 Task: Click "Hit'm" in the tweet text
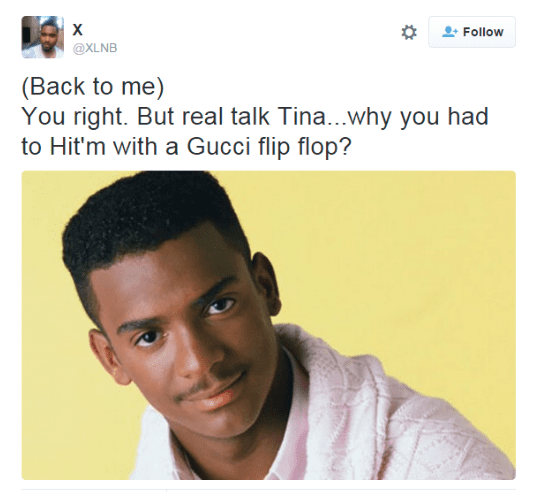point(77,146)
